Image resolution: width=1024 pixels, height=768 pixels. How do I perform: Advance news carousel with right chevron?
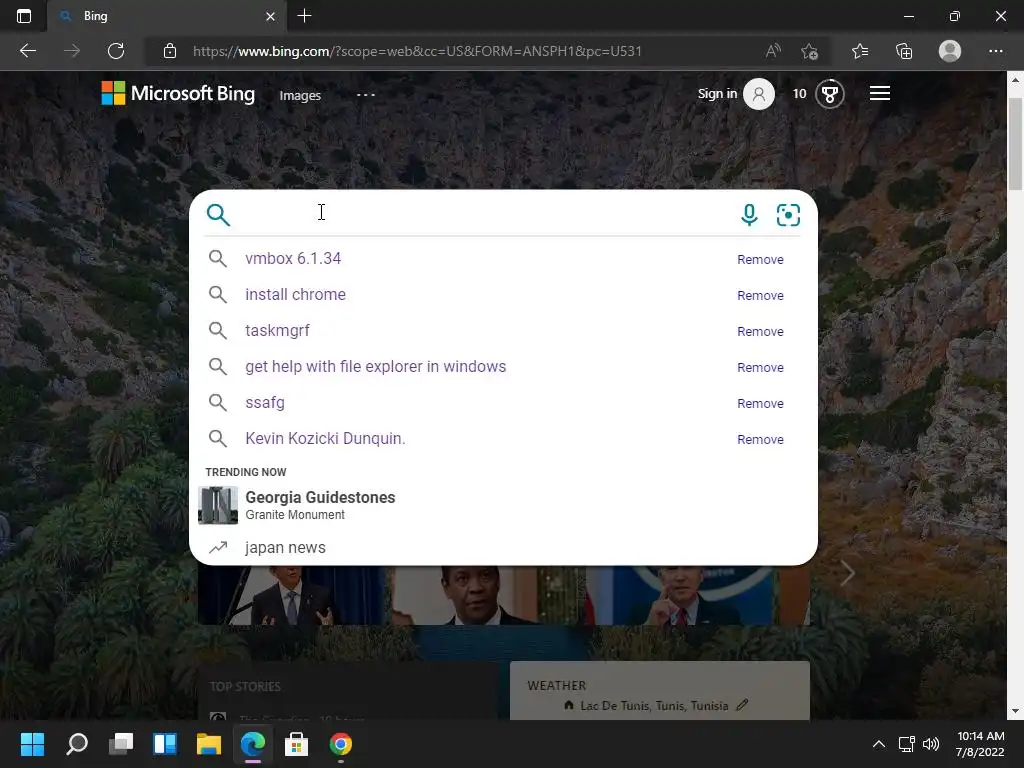[x=848, y=573]
